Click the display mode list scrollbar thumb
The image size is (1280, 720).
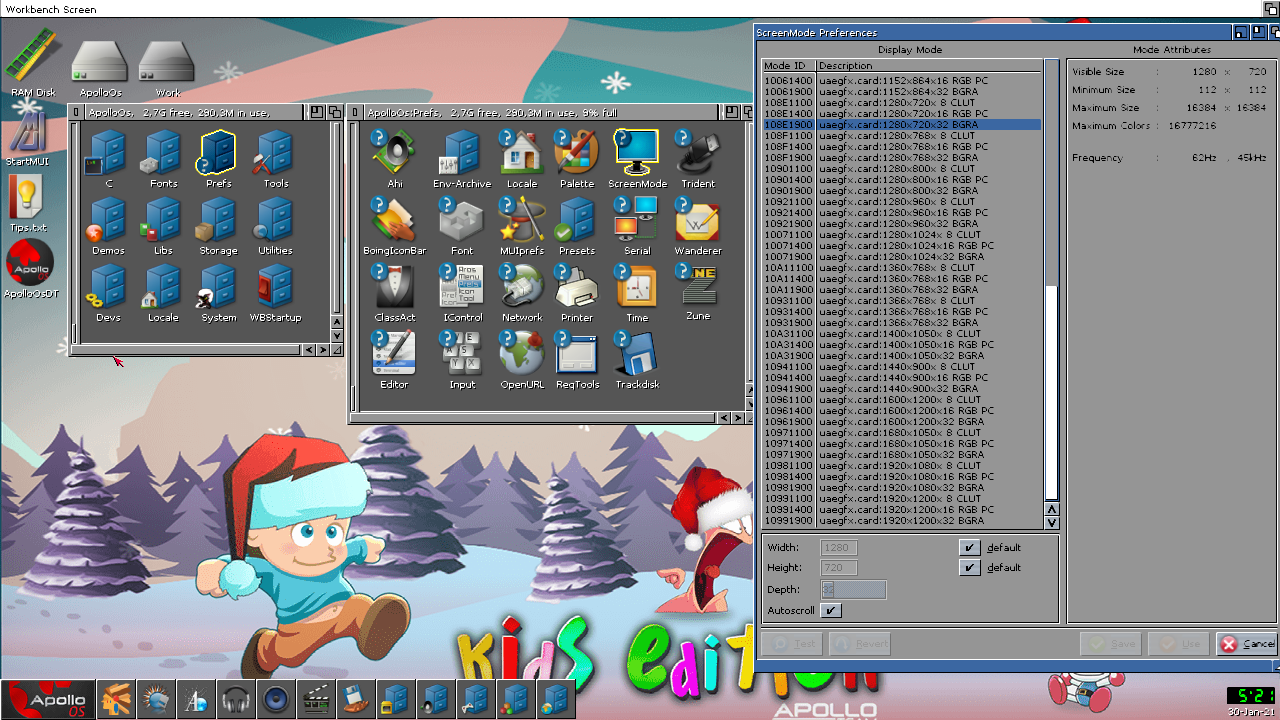(1051, 390)
